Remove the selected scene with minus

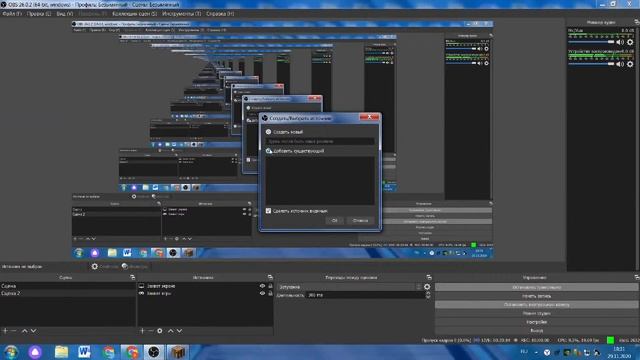click(x=13, y=331)
